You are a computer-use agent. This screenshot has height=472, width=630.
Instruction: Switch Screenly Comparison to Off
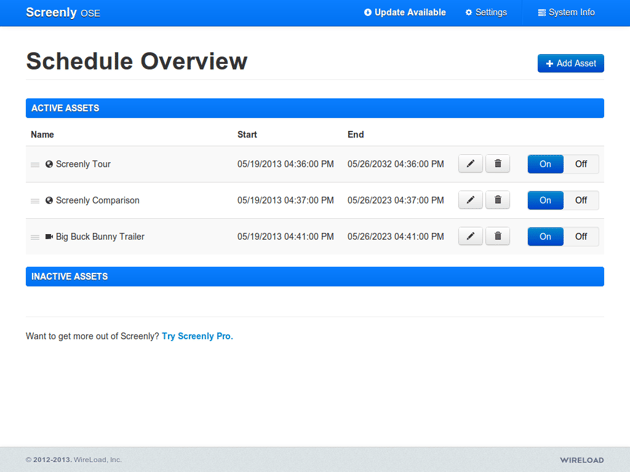pyautogui.click(x=581, y=200)
